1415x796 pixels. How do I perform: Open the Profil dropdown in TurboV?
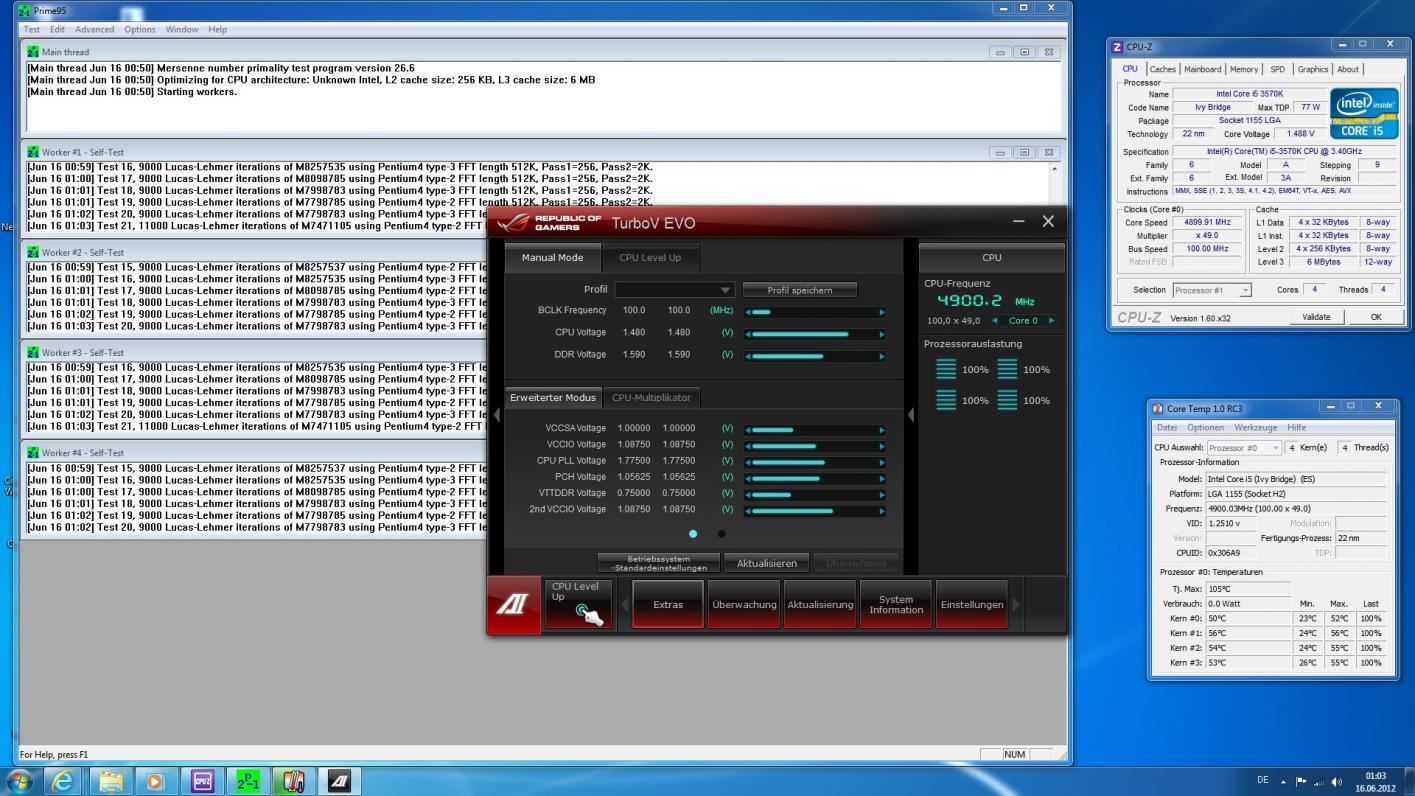(x=675, y=290)
